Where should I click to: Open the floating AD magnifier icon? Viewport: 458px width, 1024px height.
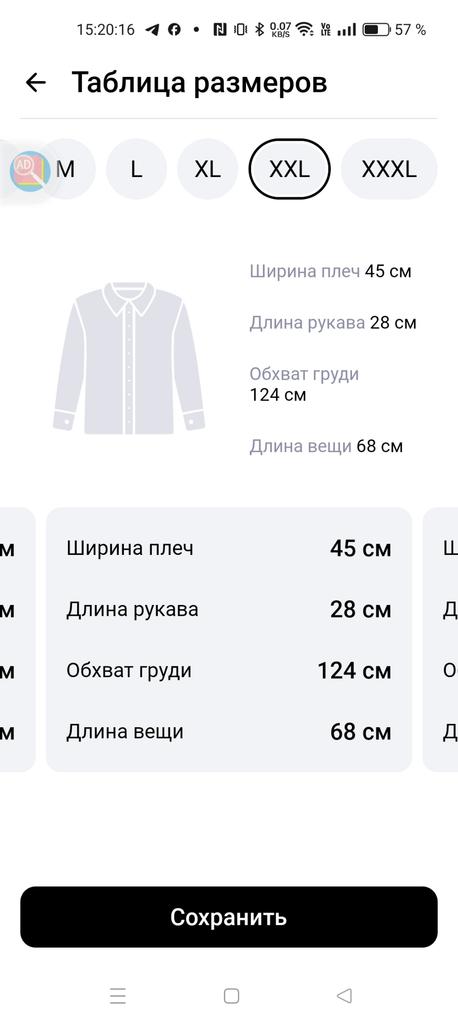(x=30, y=170)
